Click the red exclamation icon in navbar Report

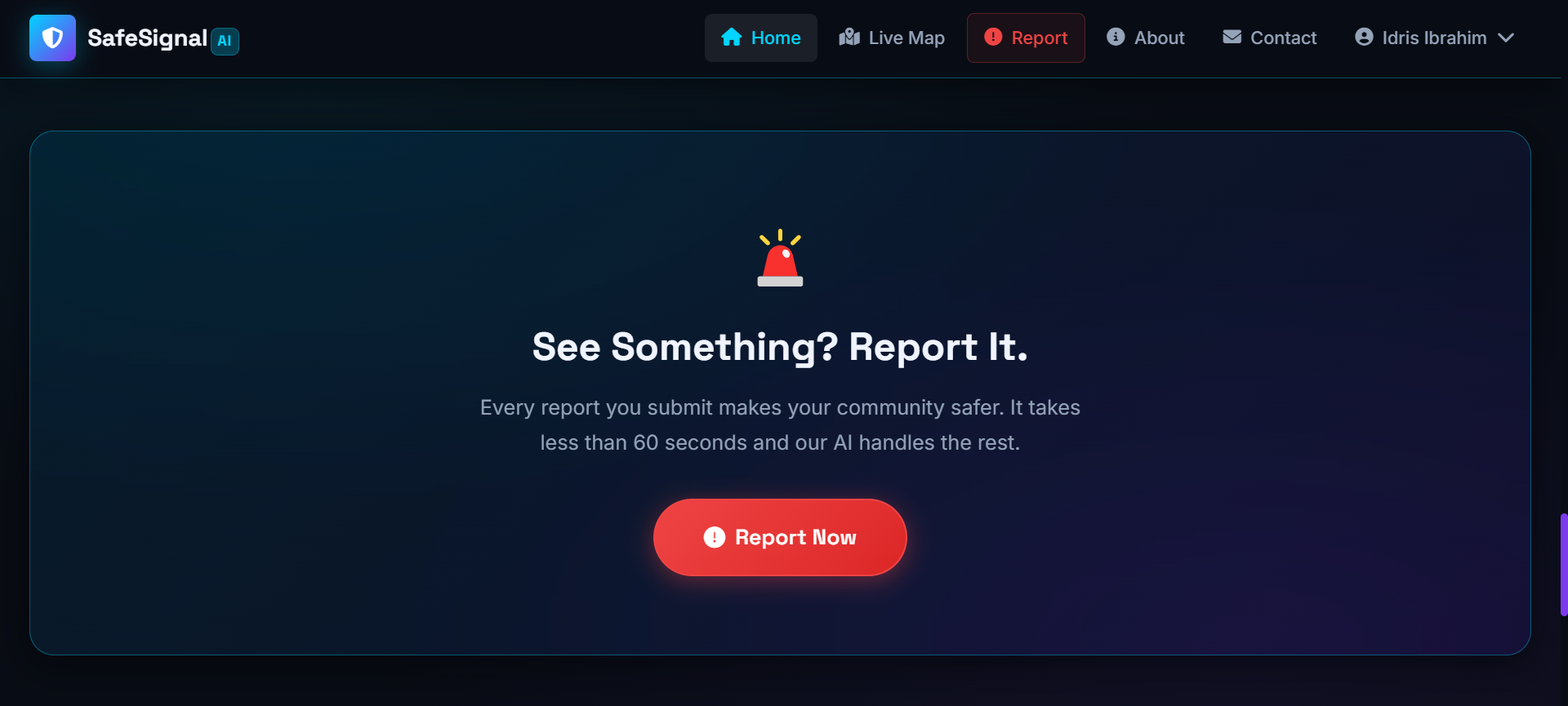(993, 37)
